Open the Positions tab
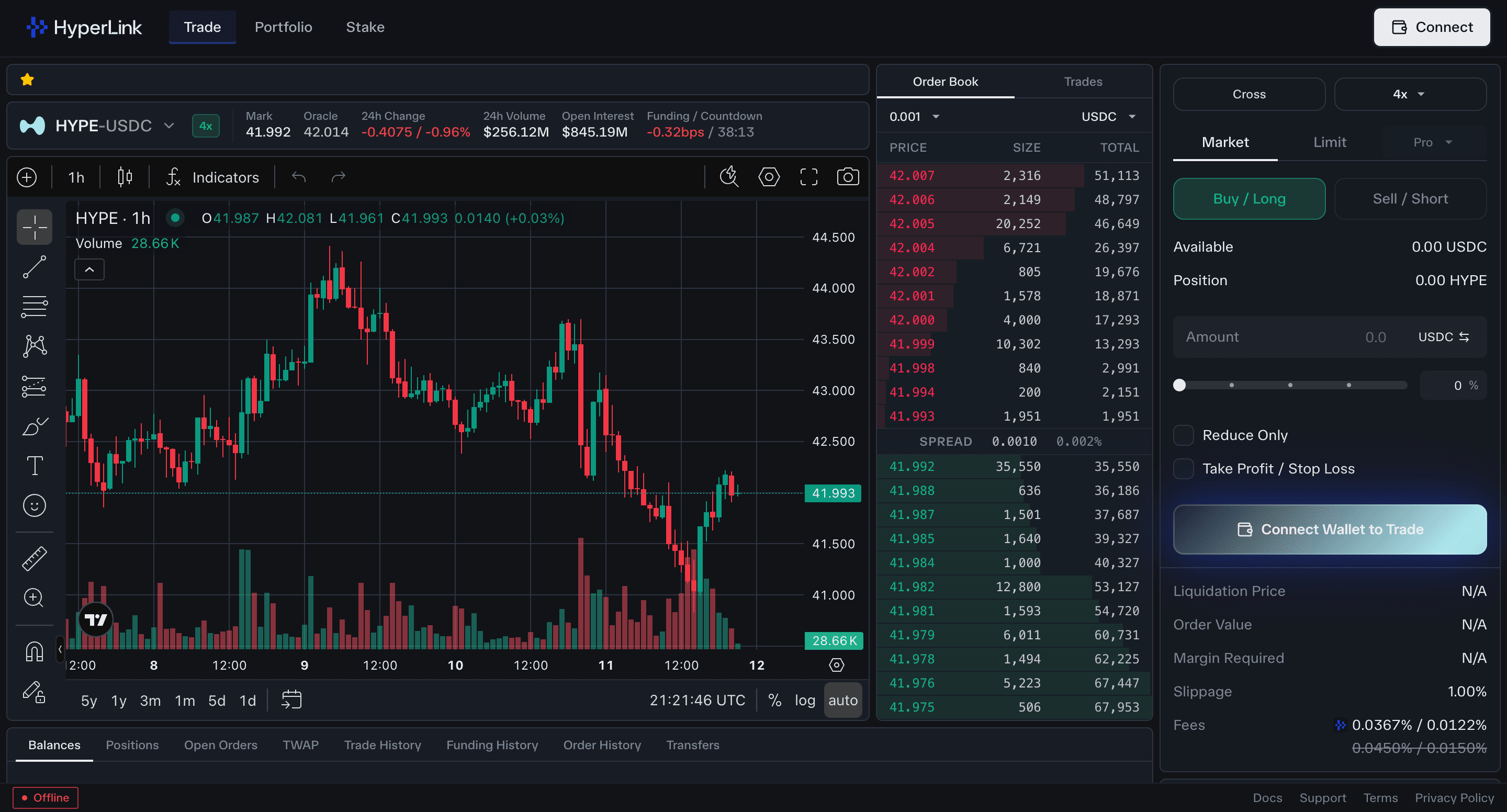 [x=132, y=745]
